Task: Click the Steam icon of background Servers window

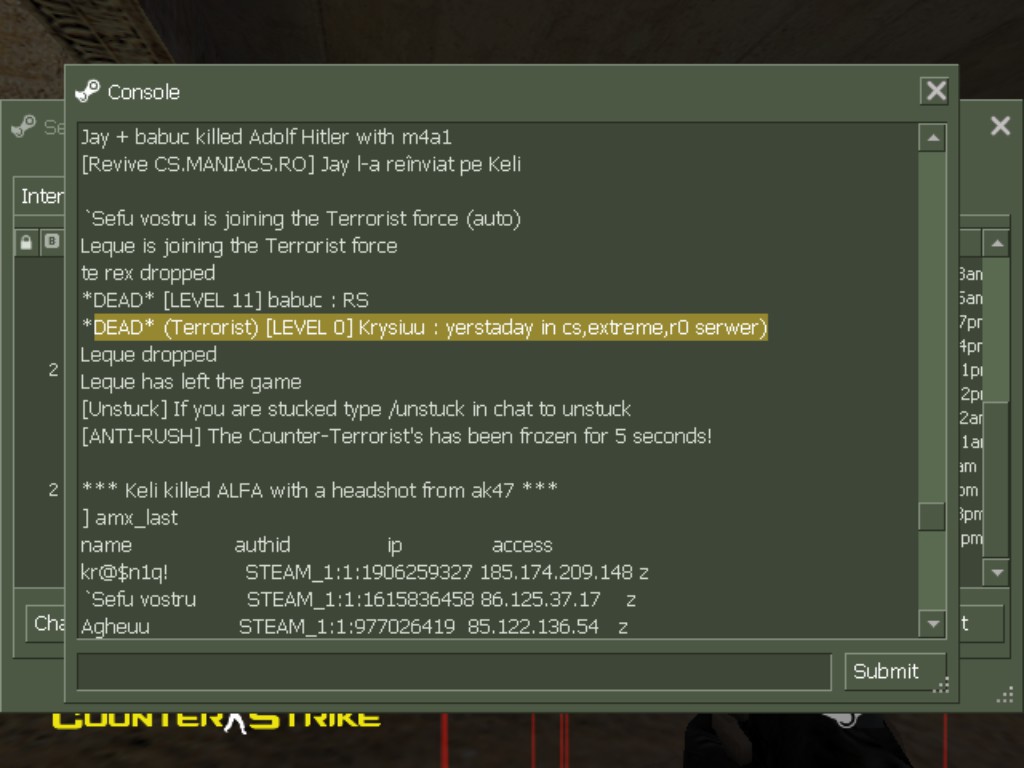Action: pos(24,126)
